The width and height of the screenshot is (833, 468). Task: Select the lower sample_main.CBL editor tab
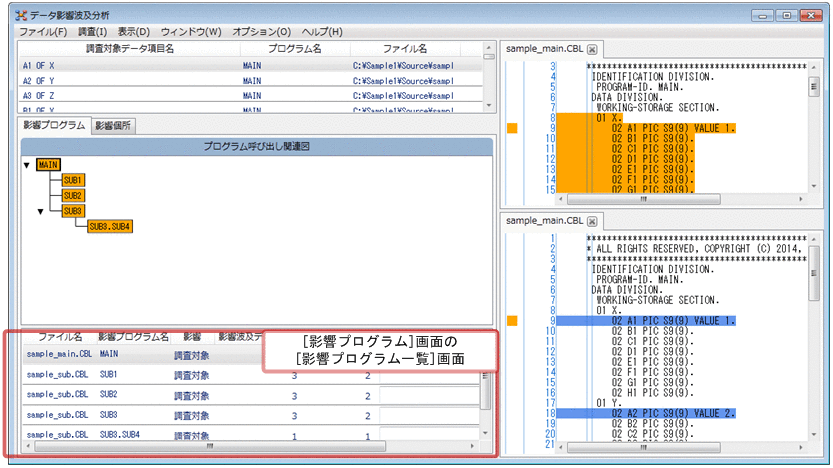click(x=545, y=220)
